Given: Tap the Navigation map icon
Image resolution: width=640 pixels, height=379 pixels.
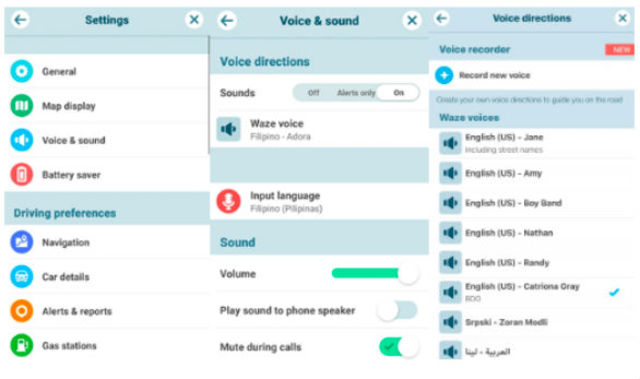Looking at the screenshot, I should pyautogui.click(x=22, y=242).
